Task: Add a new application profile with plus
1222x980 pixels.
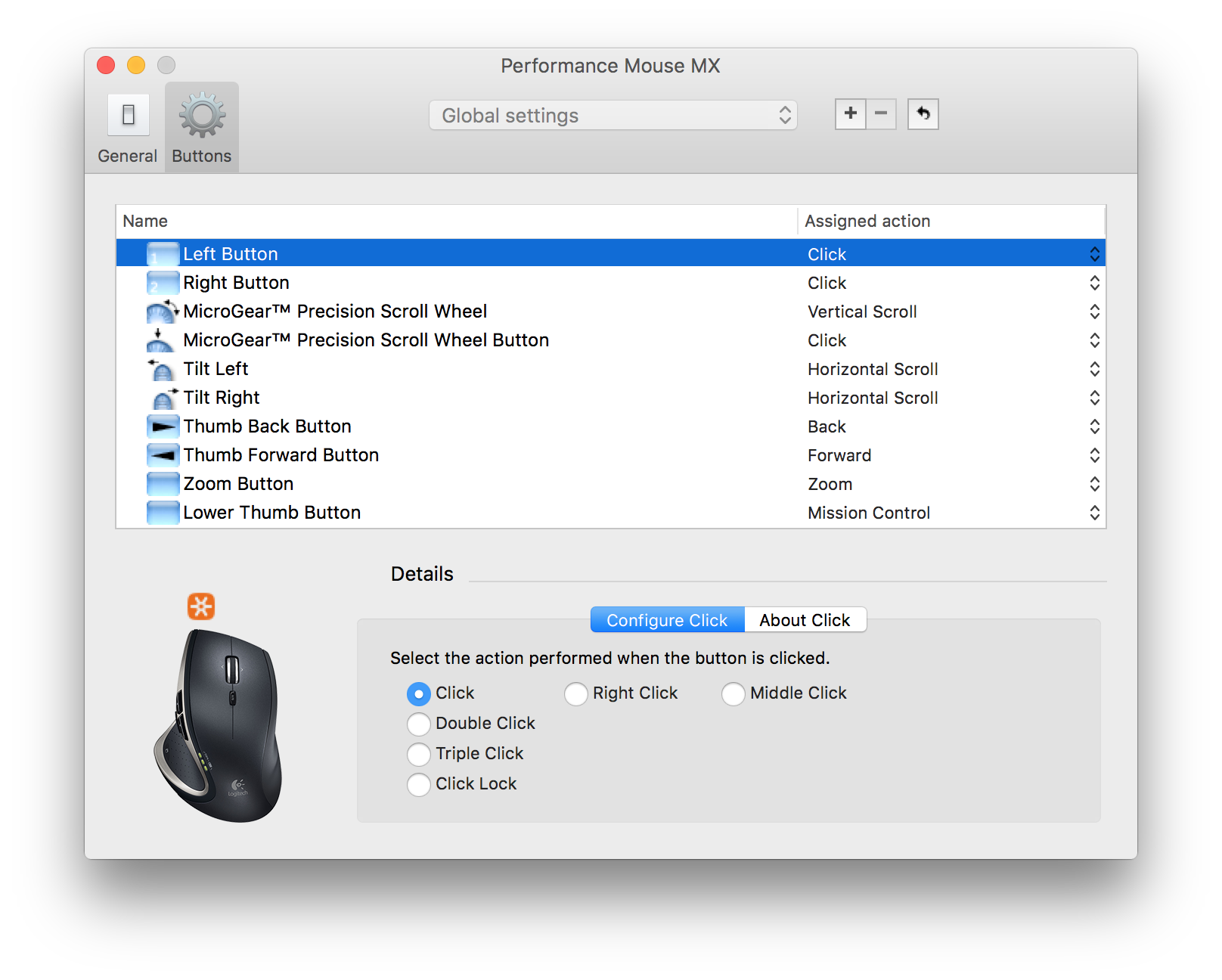Action: [x=851, y=114]
